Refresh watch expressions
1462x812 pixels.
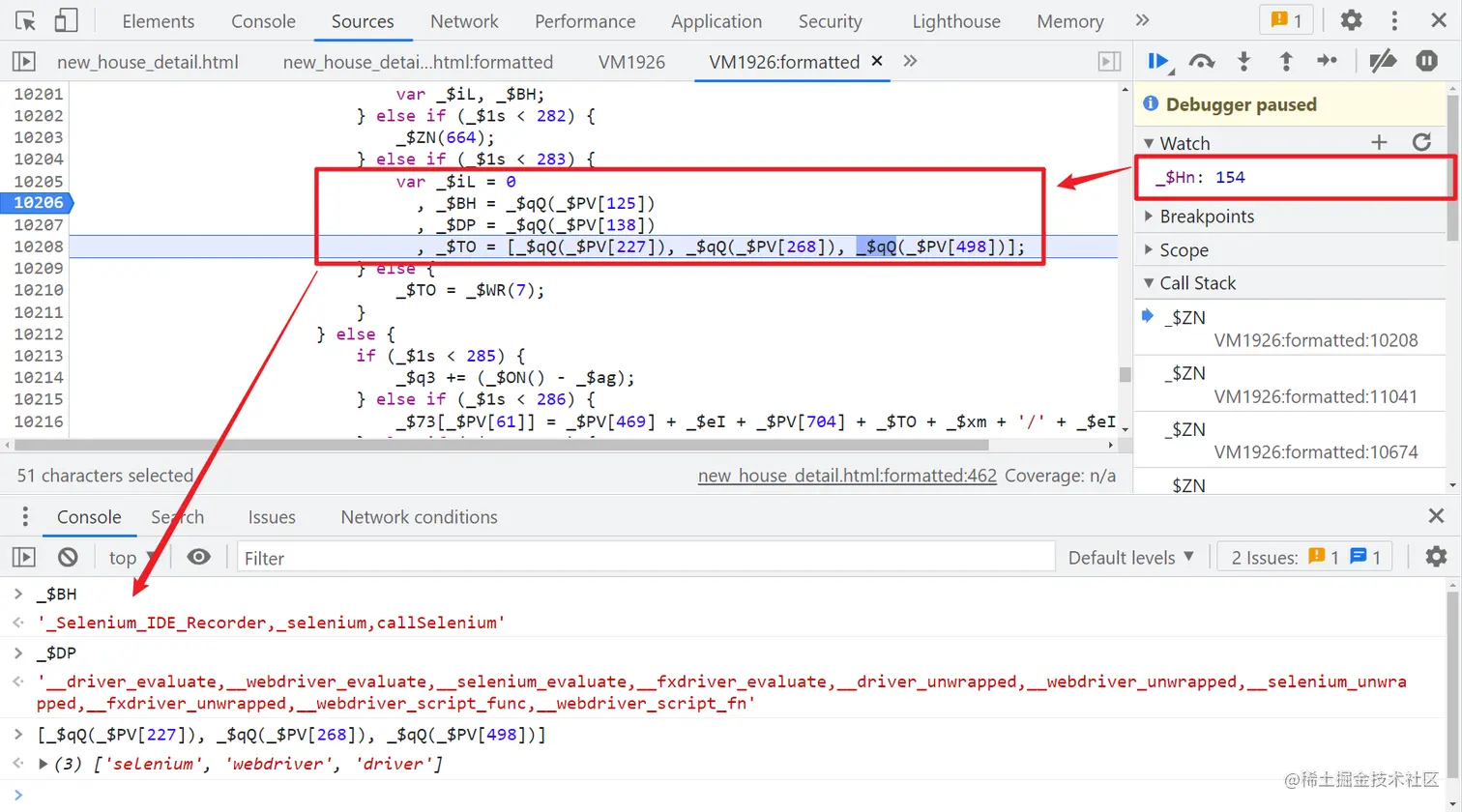pos(1421,143)
